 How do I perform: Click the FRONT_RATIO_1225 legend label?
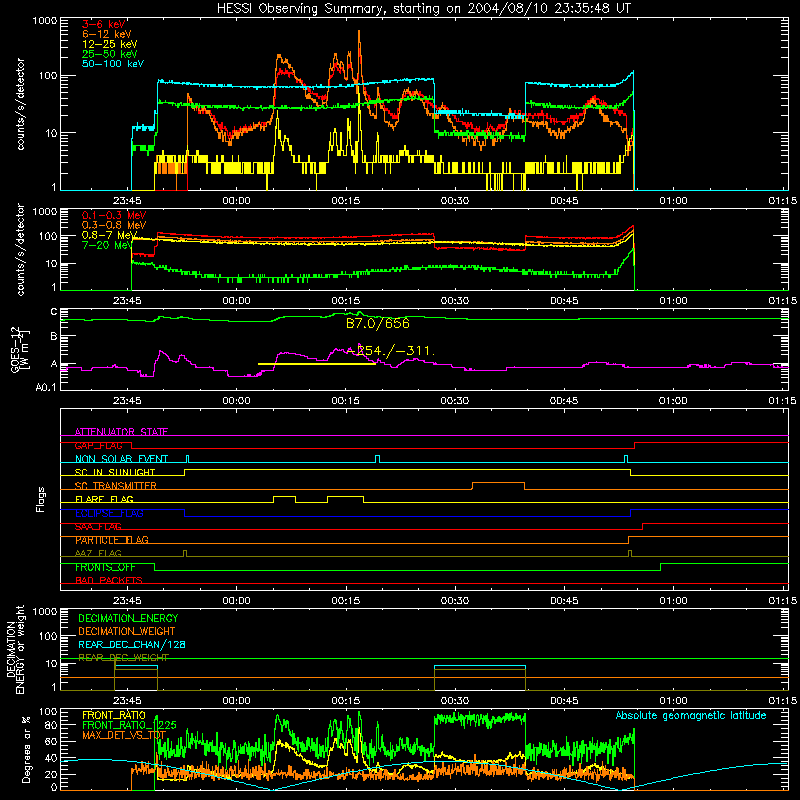pyautogui.click(x=129, y=725)
